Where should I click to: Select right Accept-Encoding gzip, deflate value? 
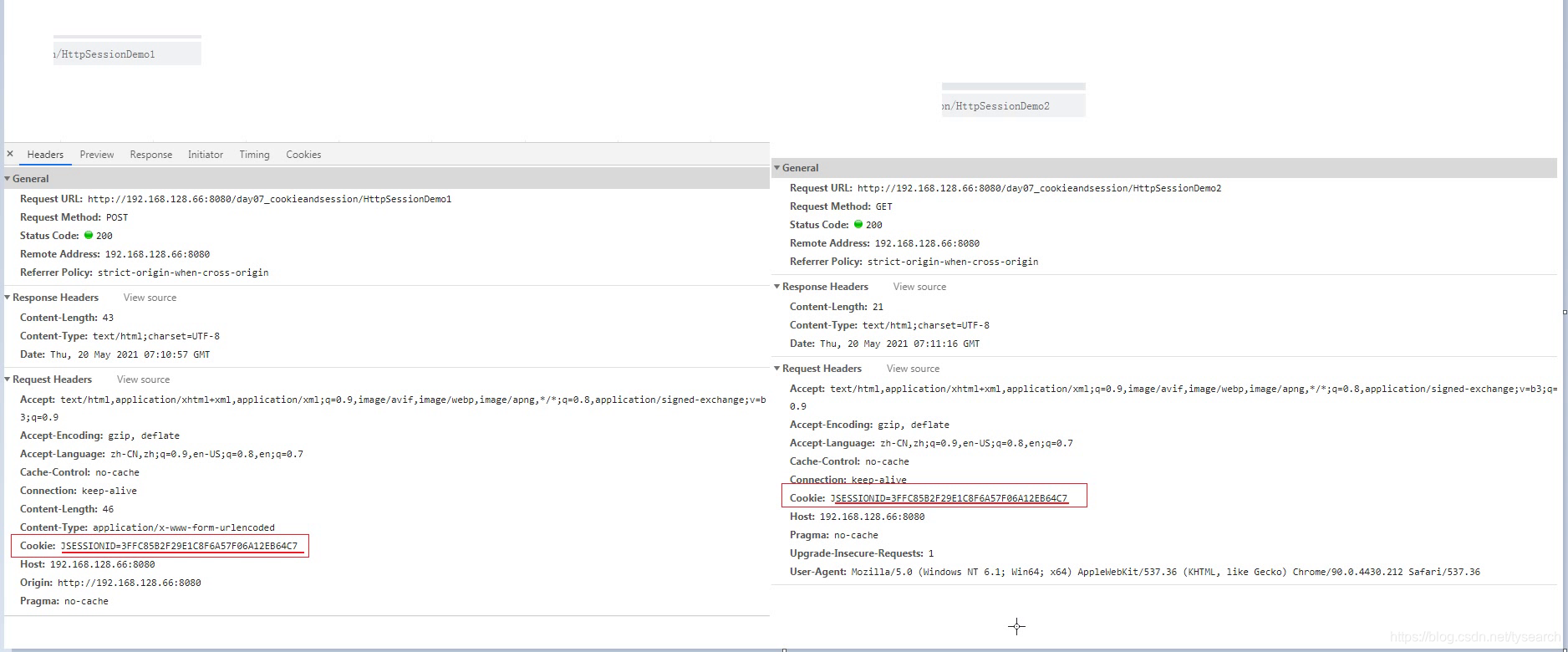(x=914, y=425)
